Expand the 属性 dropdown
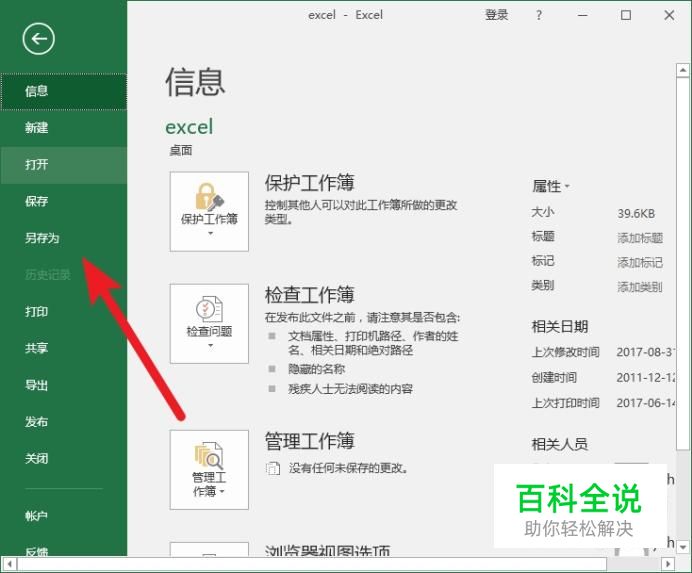Screen dimensions: 692x573 [551, 186]
